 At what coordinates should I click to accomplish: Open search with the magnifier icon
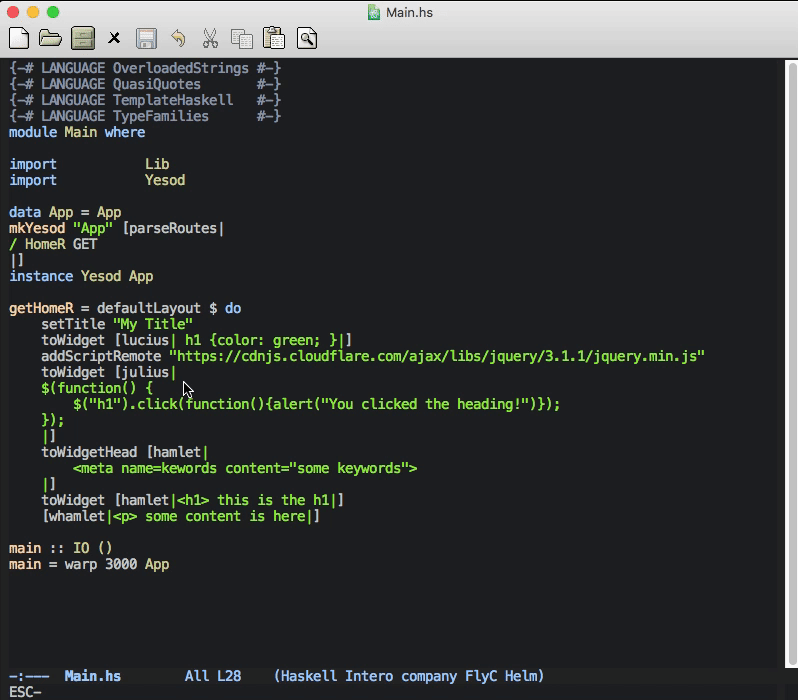[307, 39]
